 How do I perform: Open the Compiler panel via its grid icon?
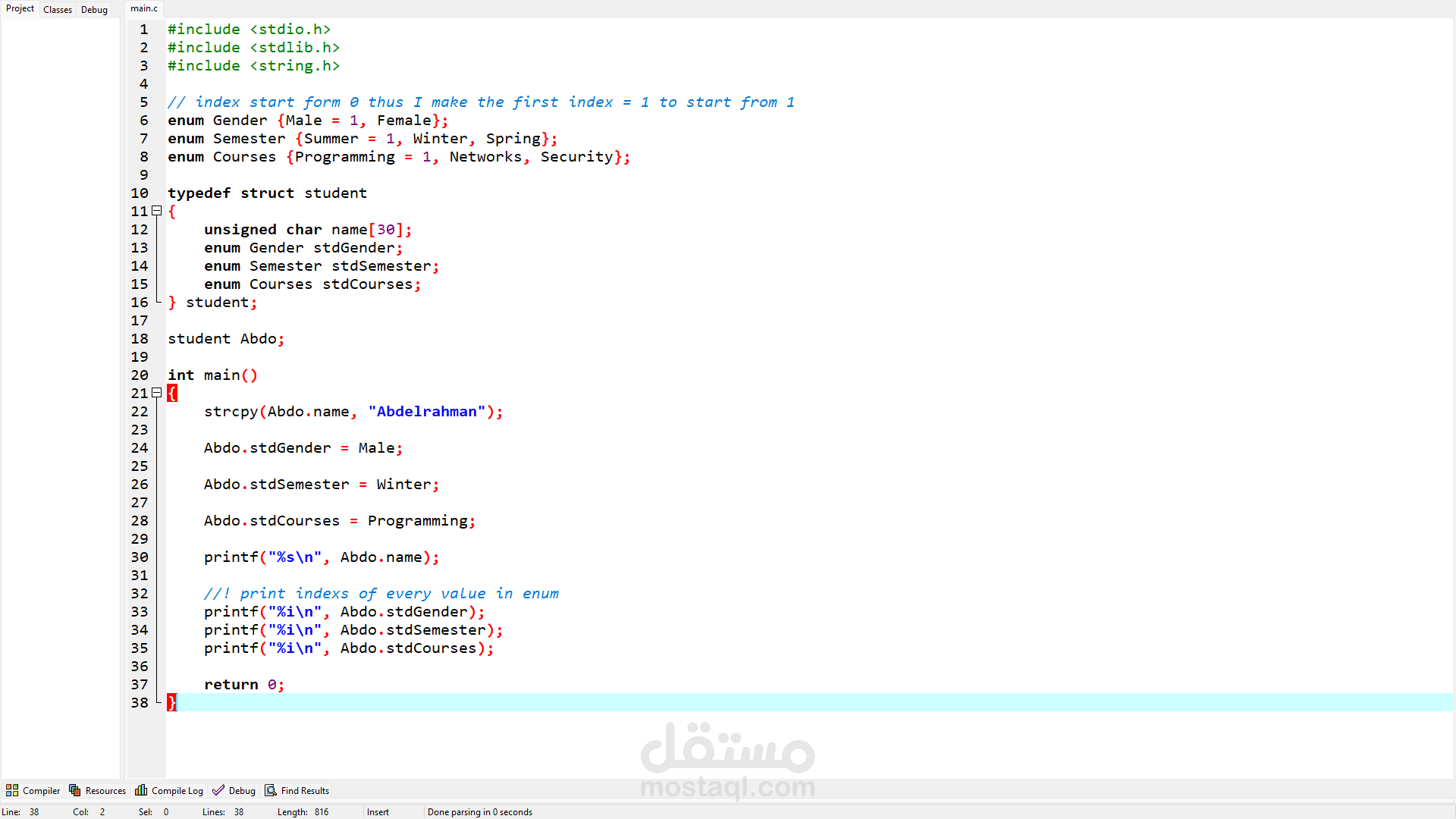pyautogui.click(x=12, y=790)
